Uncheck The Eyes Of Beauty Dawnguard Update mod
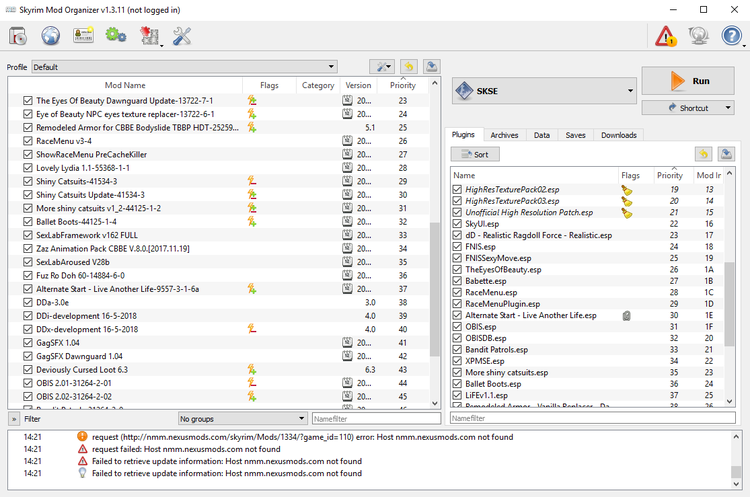Image resolution: width=750 pixels, height=497 pixels. coord(28,100)
